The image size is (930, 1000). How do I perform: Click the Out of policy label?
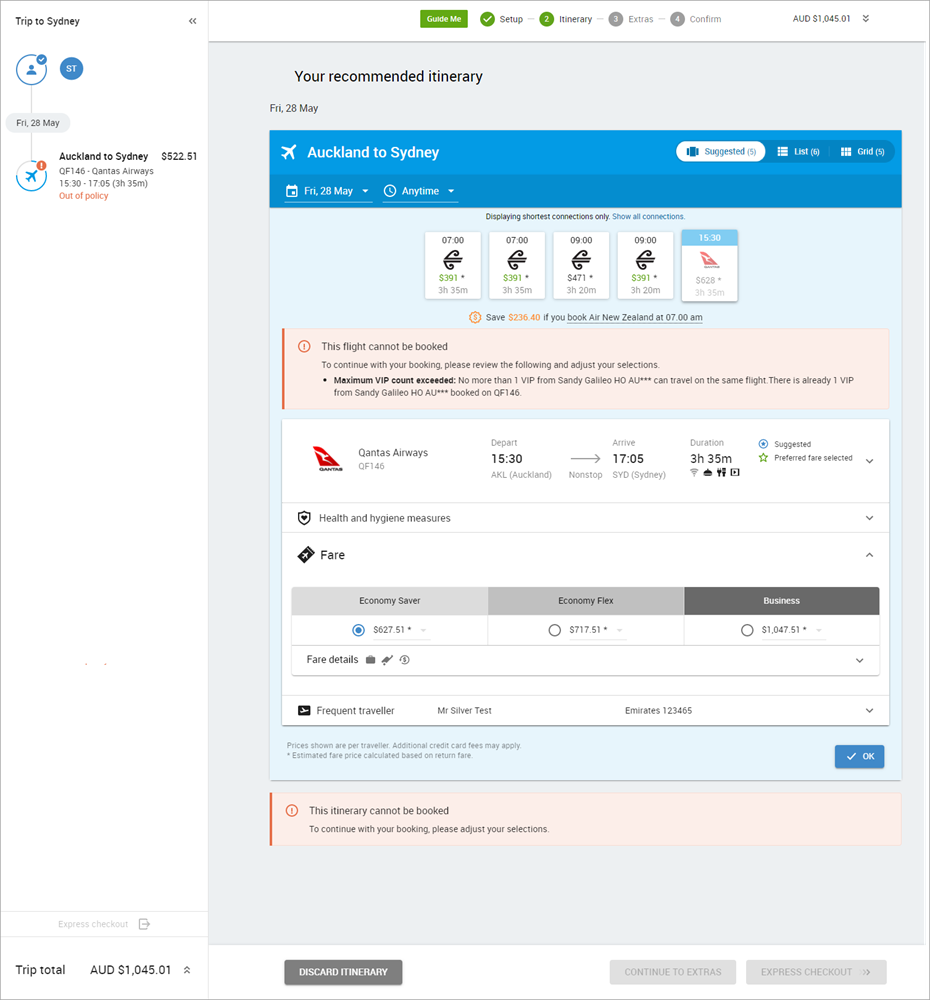click(84, 196)
